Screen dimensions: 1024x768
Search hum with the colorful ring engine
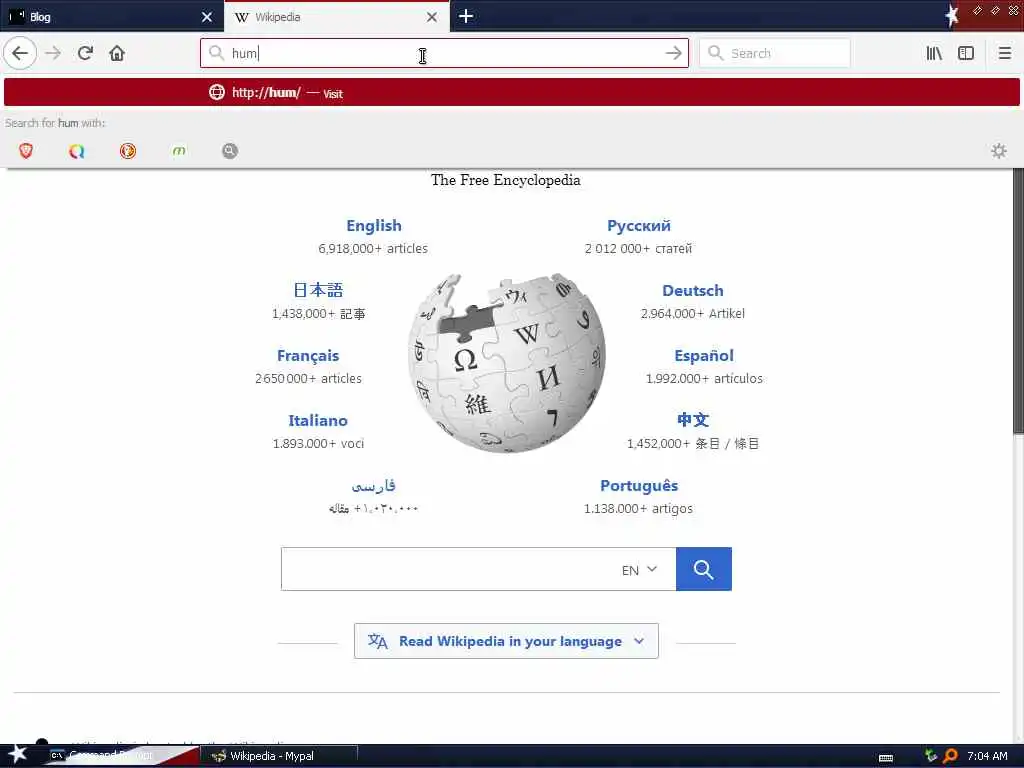(x=77, y=151)
